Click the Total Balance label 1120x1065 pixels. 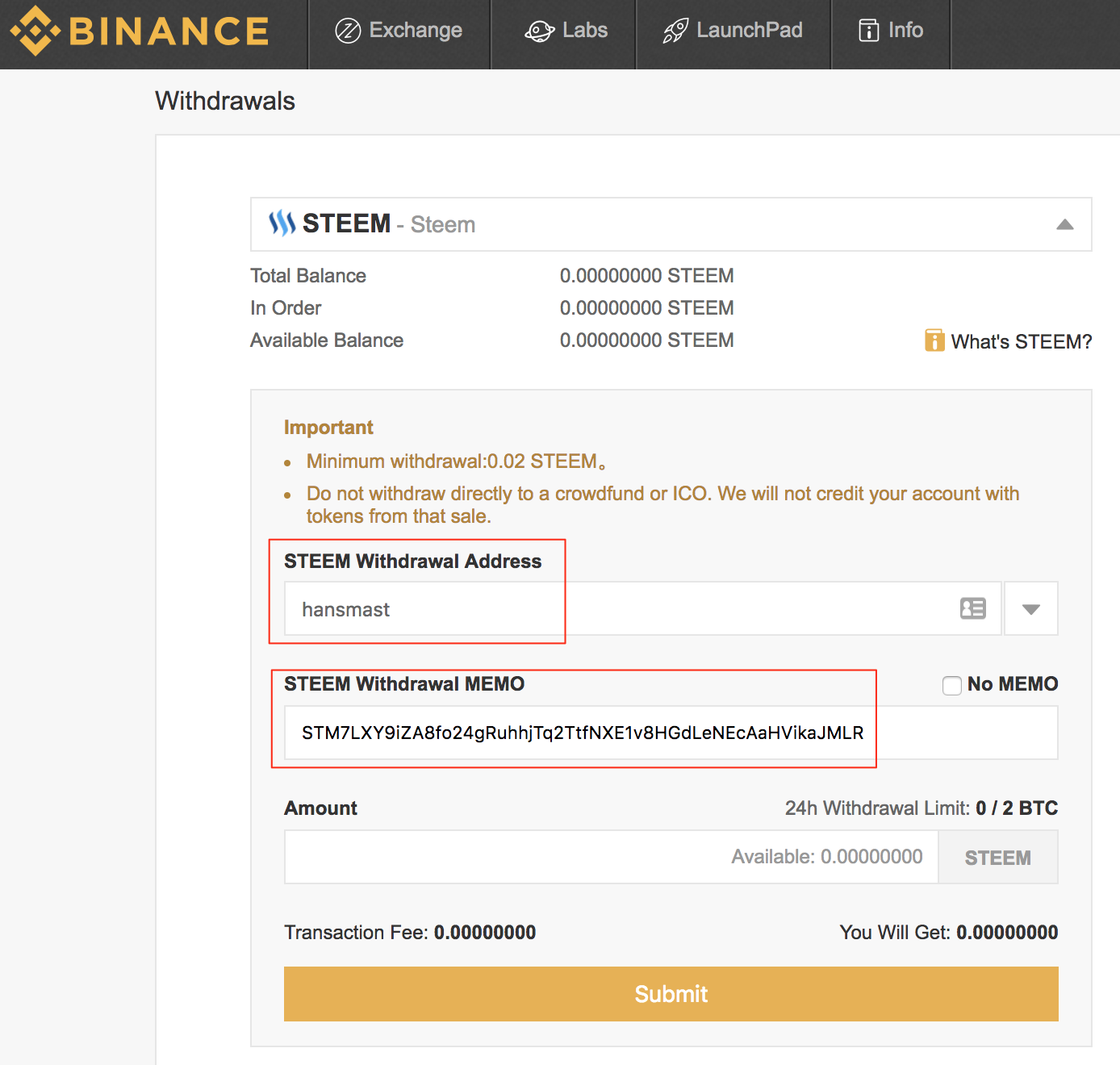(x=308, y=276)
